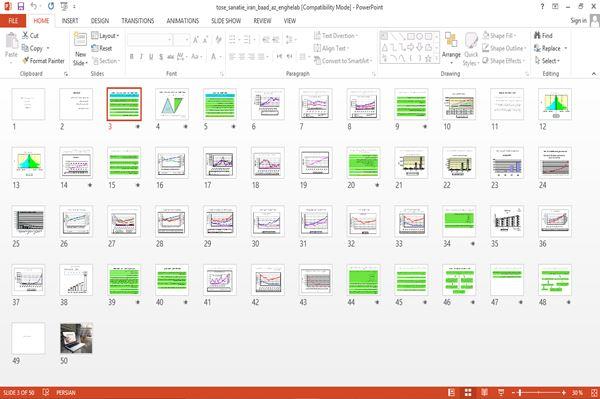Image resolution: width=600 pixels, height=399 pixels.
Task: Click the Save icon in quick access toolbar
Action: point(21,6)
